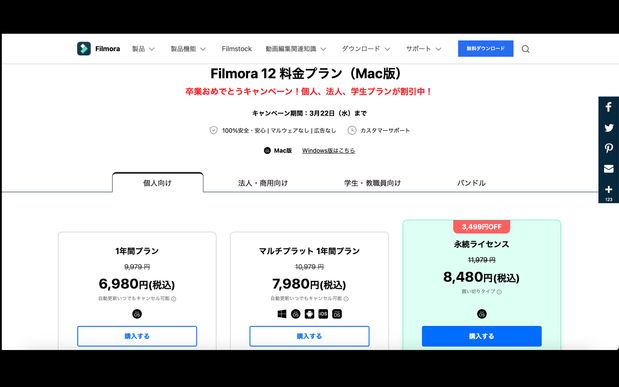
Task: Click Windows版はこちら link
Action: click(x=328, y=150)
